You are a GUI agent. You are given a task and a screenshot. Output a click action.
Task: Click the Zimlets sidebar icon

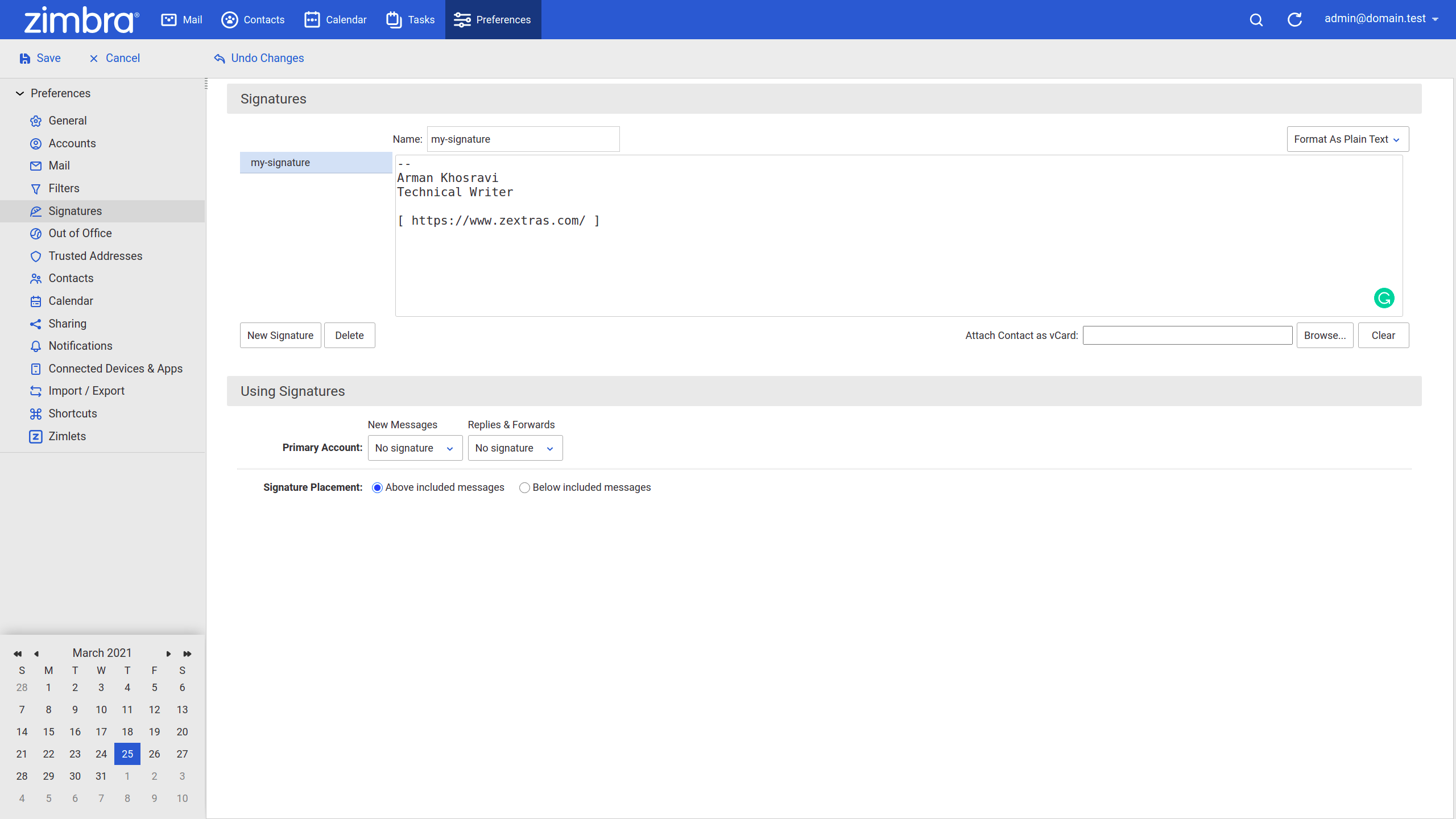point(36,436)
